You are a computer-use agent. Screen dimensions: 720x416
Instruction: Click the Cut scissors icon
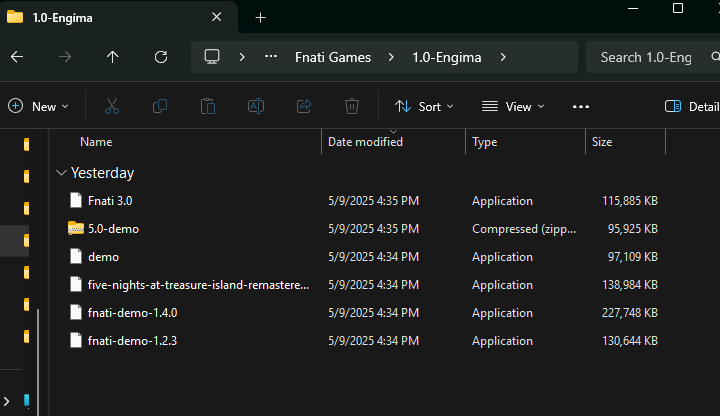point(112,107)
